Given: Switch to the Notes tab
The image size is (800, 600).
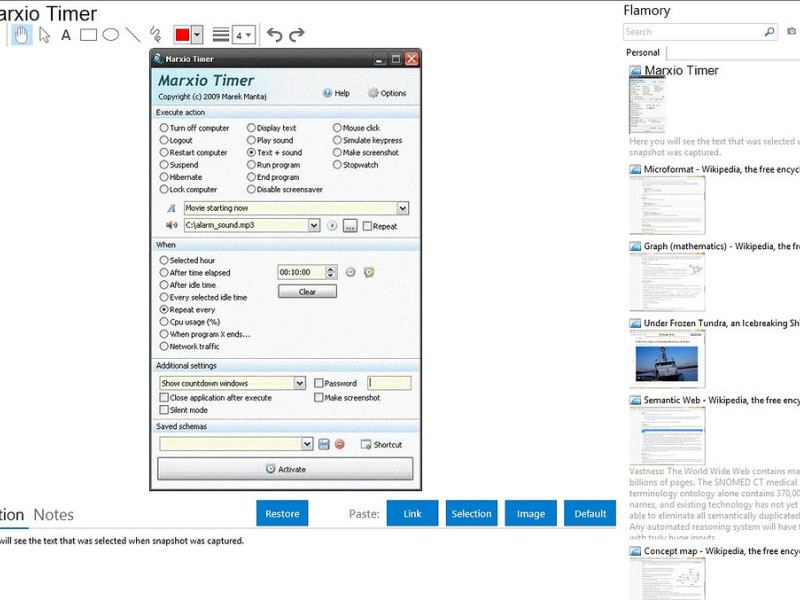Looking at the screenshot, I should (x=54, y=515).
